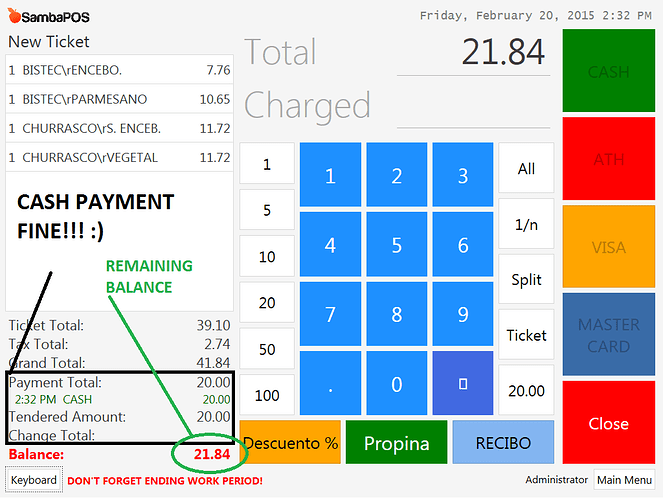663x500 pixels.
Task: Select the 100 quick amount
Action: click(267, 395)
